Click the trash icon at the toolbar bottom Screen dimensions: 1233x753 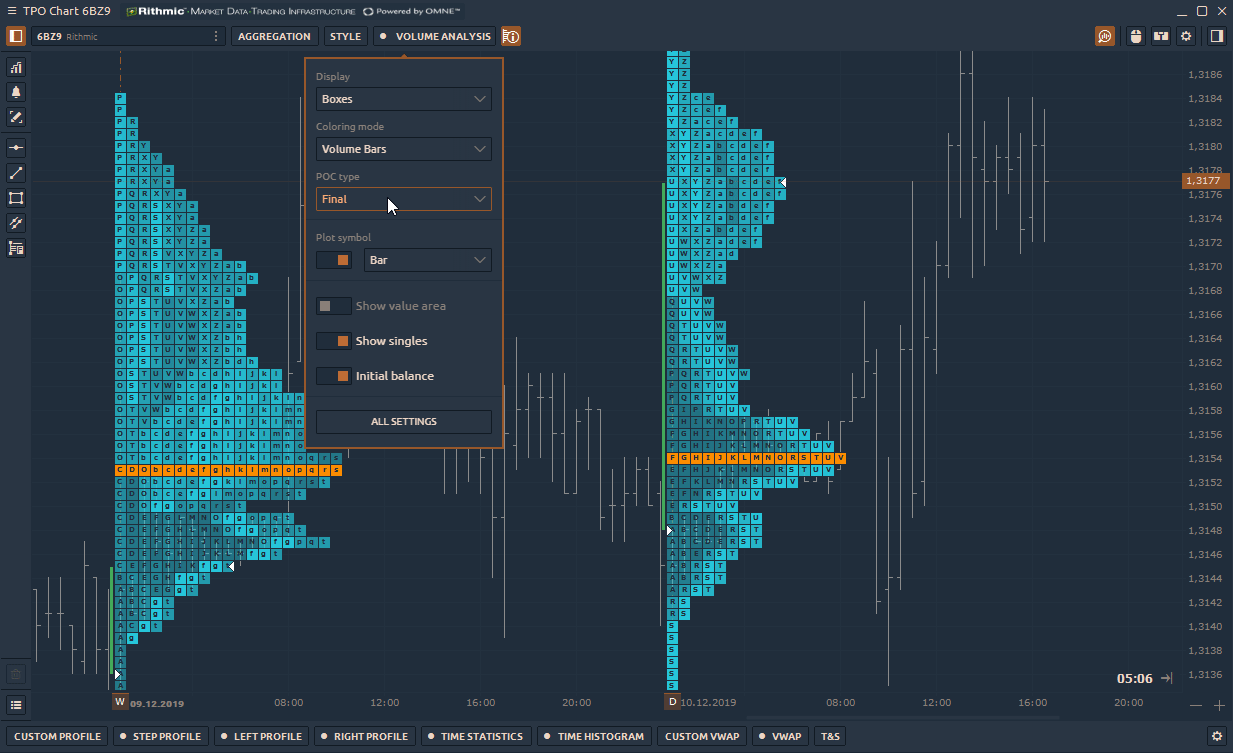click(16, 675)
